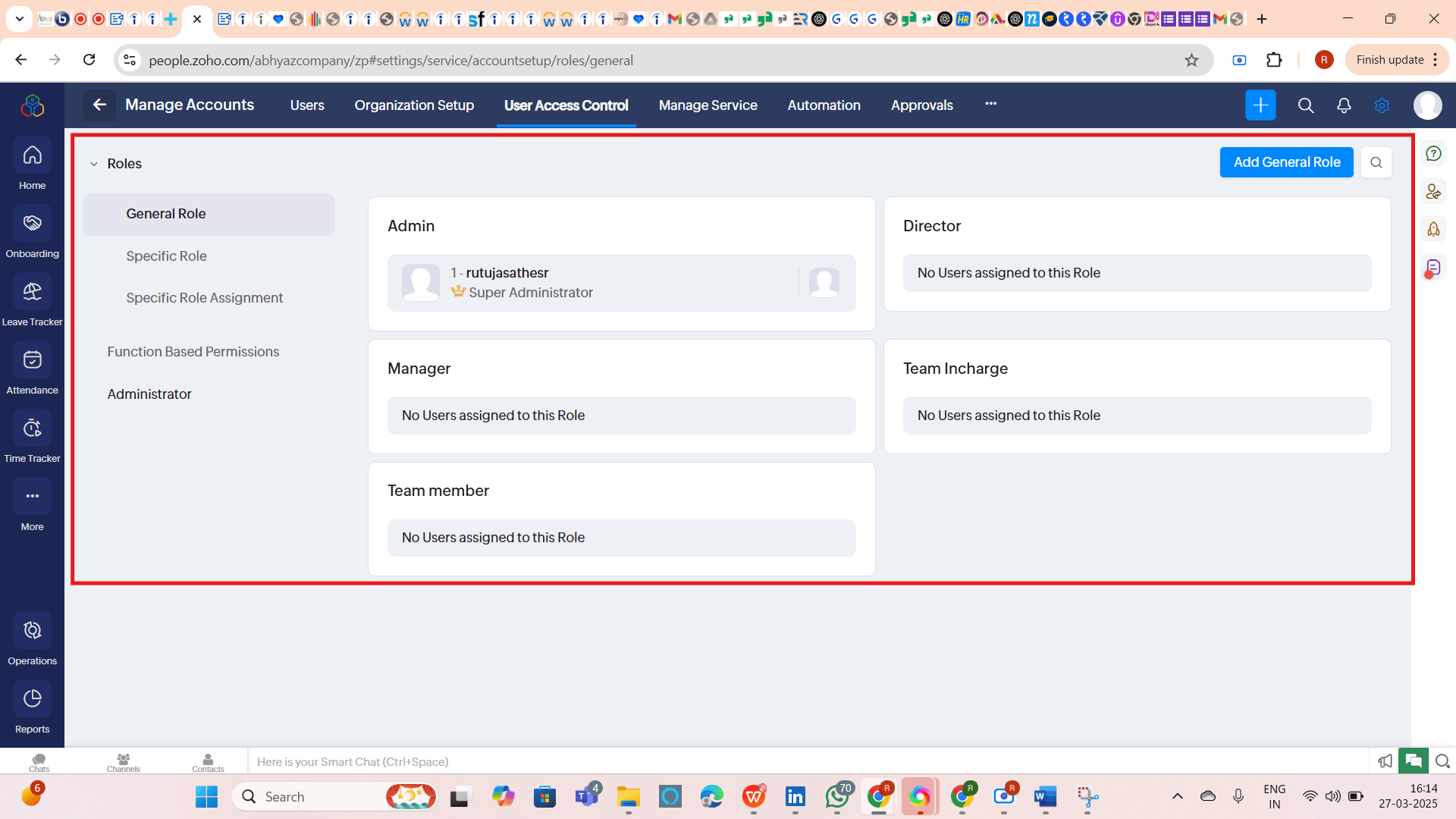Open Contacts in the bottom bar
The width and height of the screenshot is (1456, 819).
click(x=208, y=762)
